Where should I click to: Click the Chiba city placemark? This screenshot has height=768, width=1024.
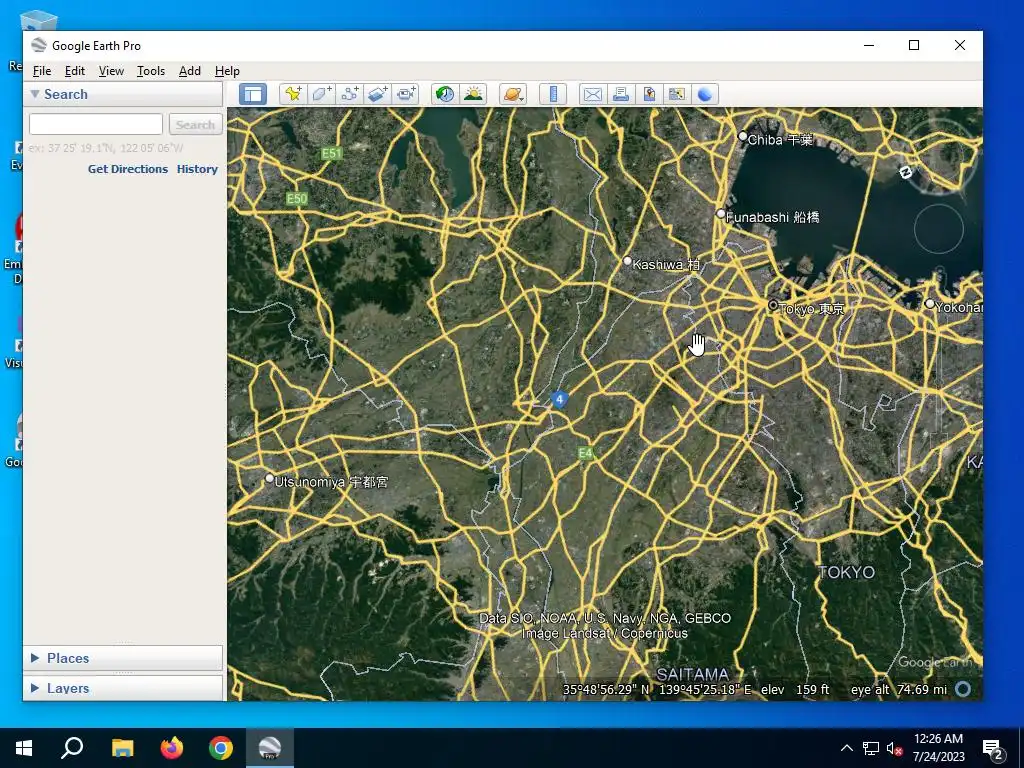[743, 136]
